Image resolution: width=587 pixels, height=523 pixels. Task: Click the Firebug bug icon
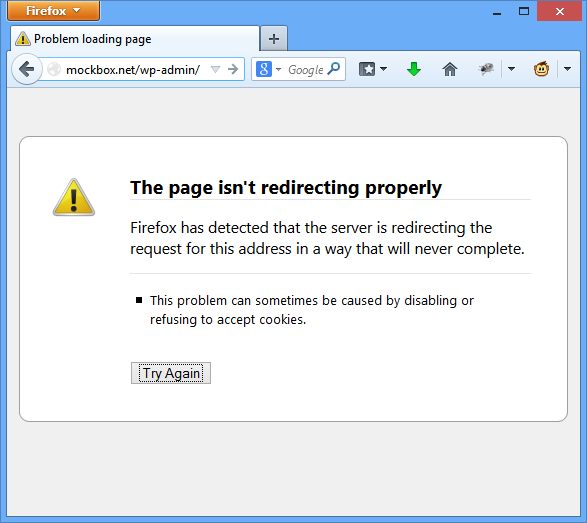pyautogui.click(x=486, y=69)
